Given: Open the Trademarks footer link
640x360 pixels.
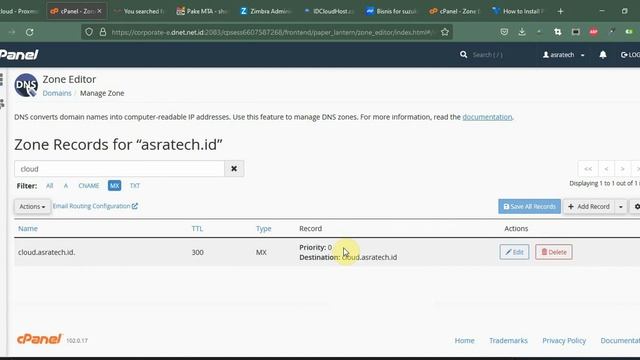Looking at the screenshot, I should coord(508,340).
